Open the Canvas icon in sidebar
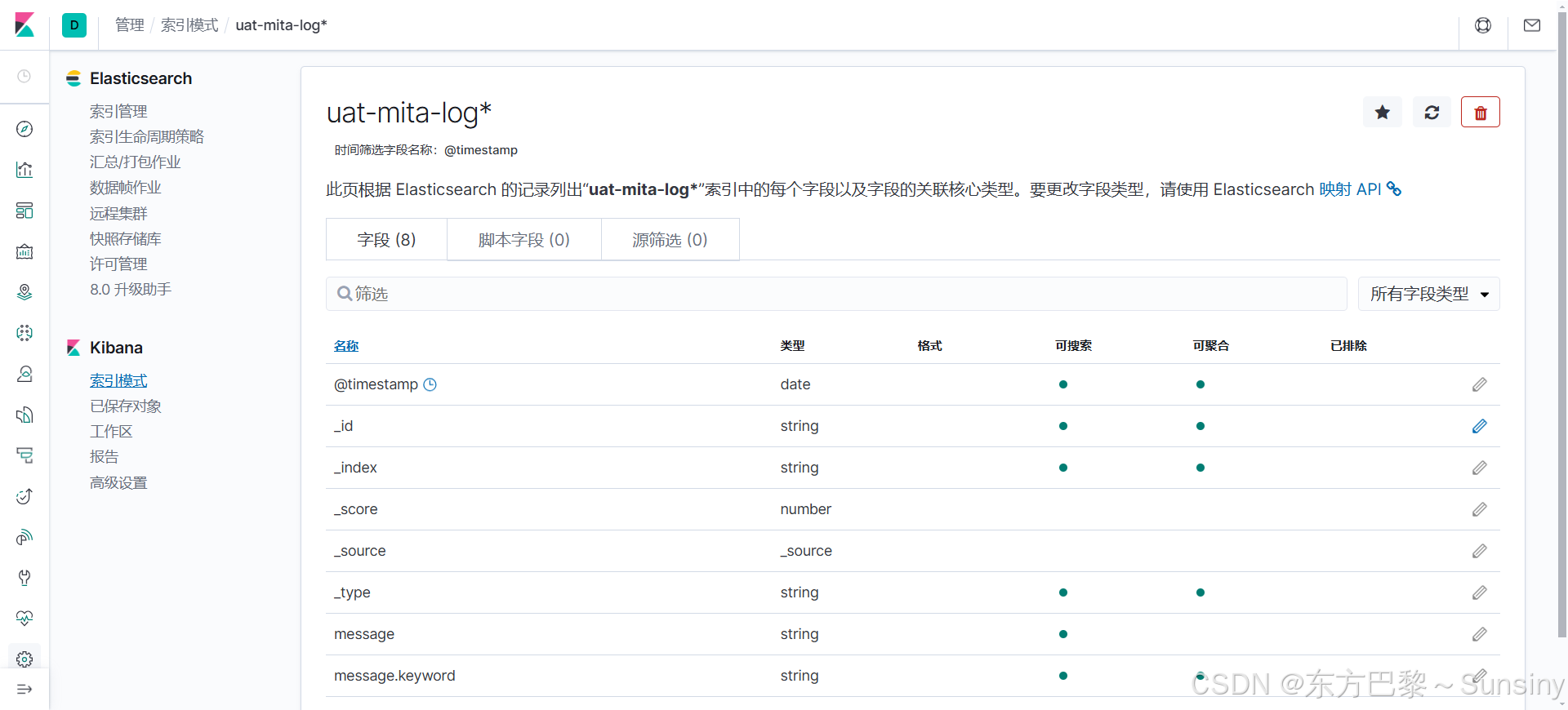 24,251
